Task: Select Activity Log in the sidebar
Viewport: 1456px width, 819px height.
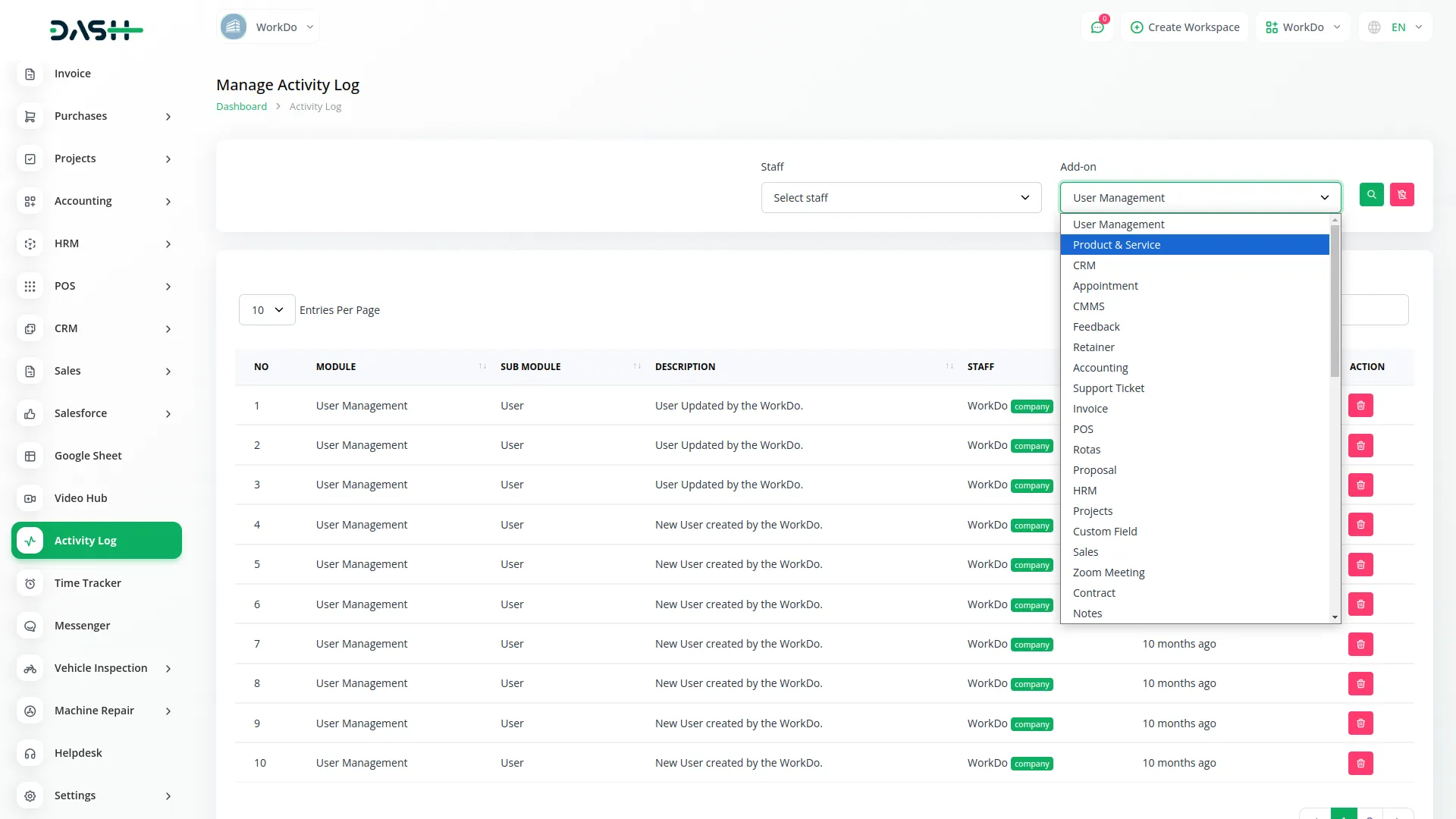Action: coord(85,541)
